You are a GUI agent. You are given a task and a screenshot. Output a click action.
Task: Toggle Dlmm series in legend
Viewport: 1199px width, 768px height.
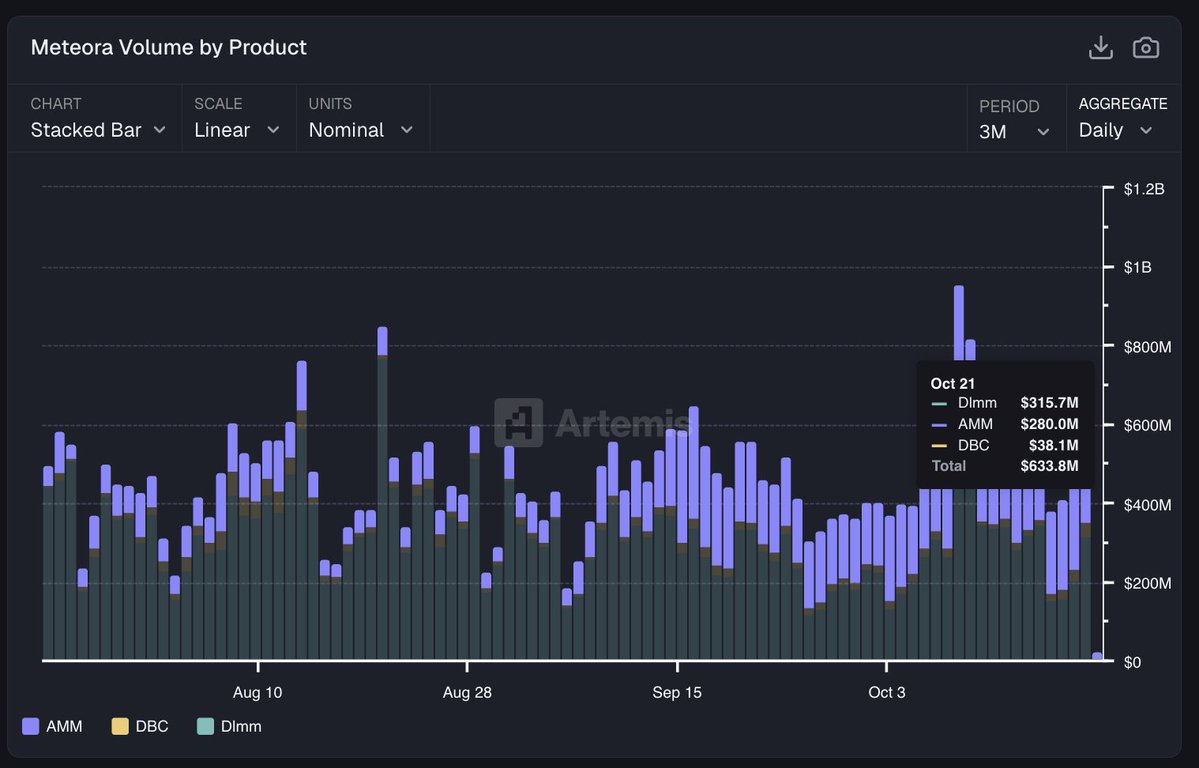(241, 726)
